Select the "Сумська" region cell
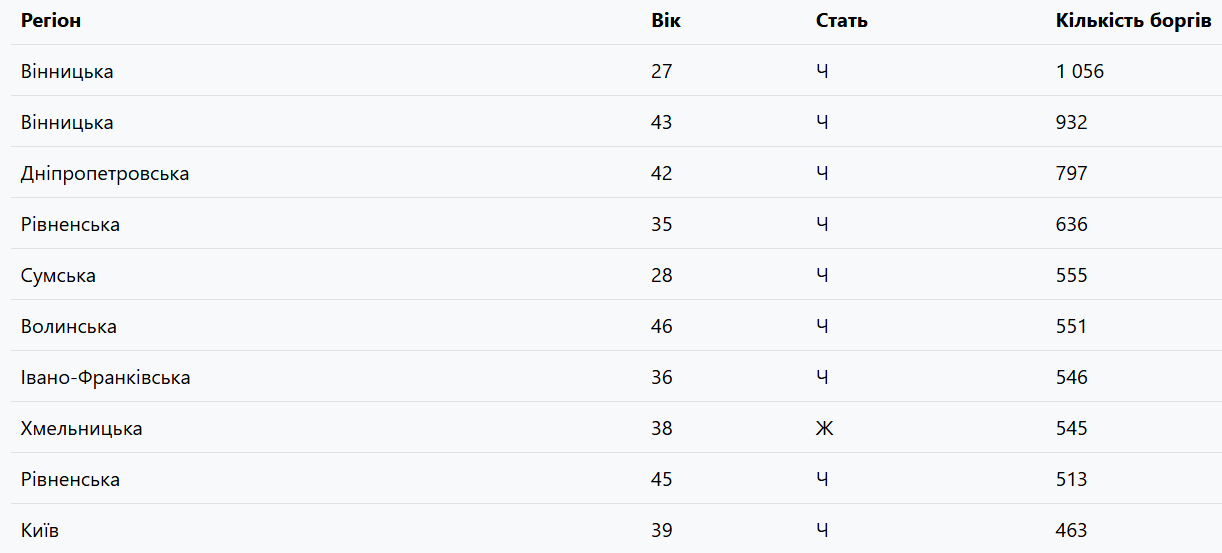 (x=58, y=276)
